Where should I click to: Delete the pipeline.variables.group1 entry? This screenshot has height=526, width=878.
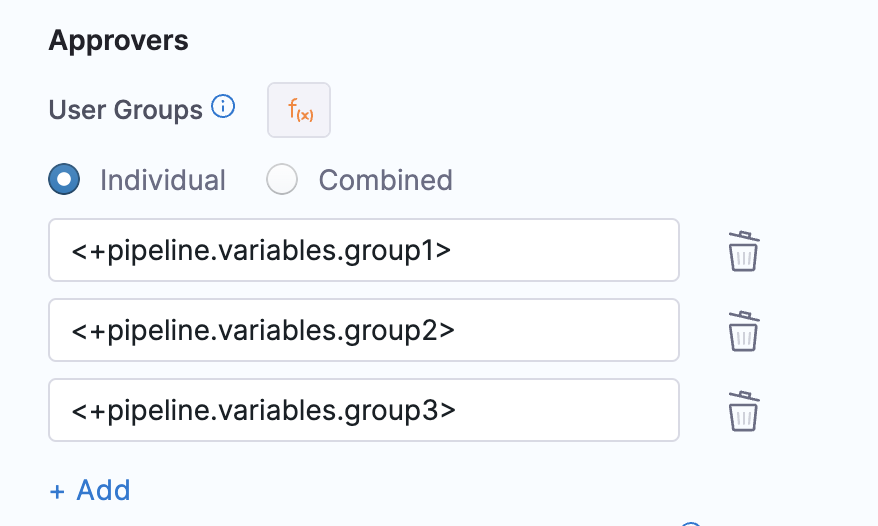click(743, 251)
